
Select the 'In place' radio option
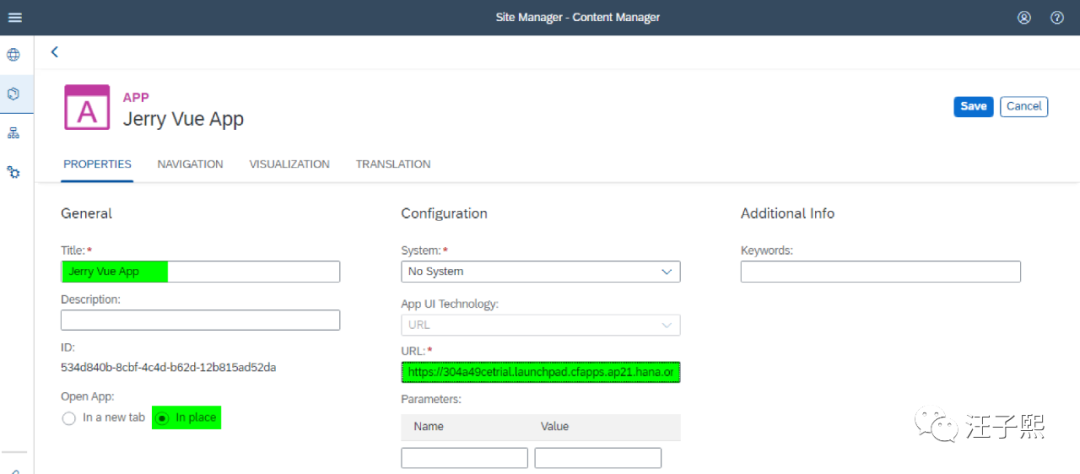pyautogui.click(x=163, y=418)
